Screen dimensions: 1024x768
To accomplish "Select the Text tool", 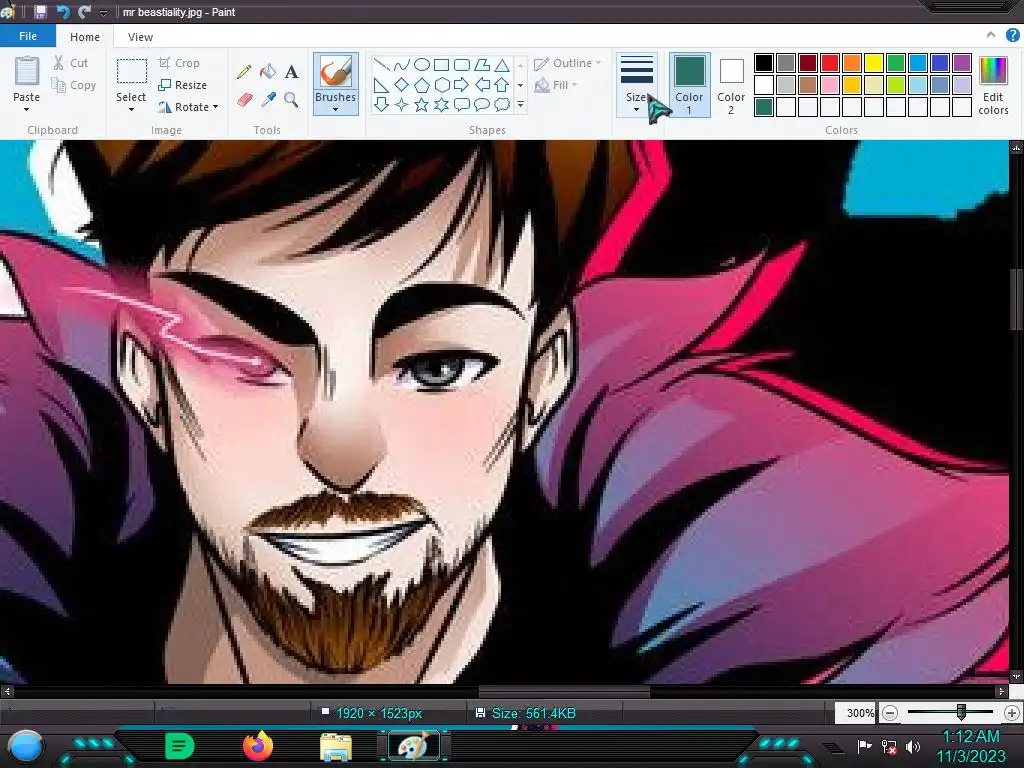I will [x=291, y=71].
